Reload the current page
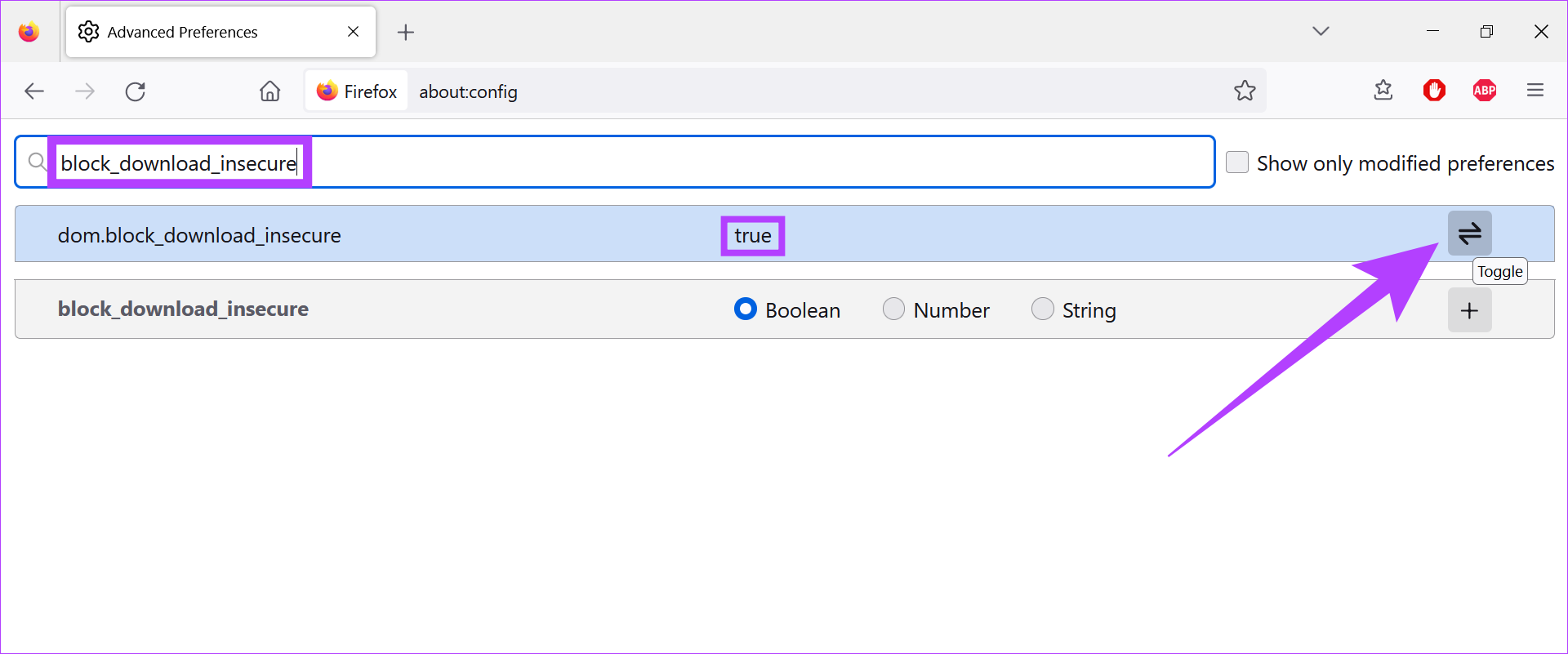Screen dimensions: 1568x654 pyautogui.click(x=136, y=91)
